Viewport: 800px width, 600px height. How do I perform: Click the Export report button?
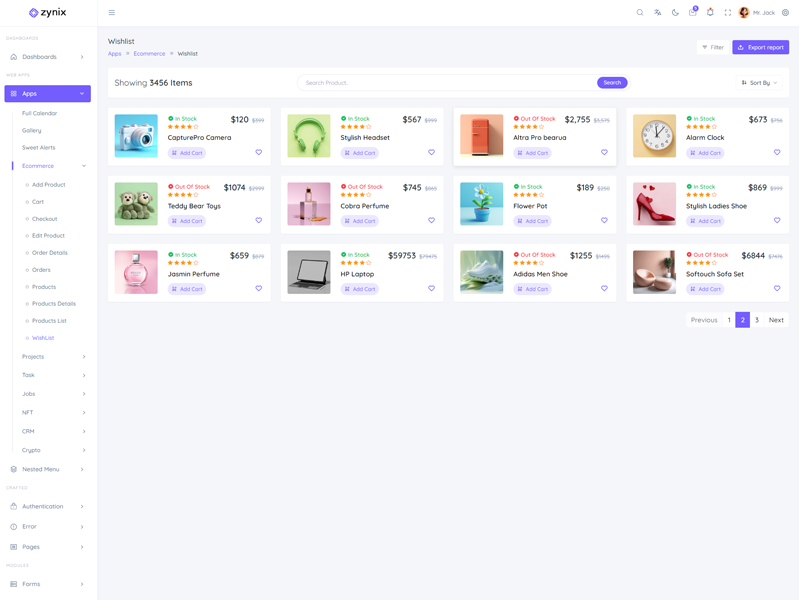coord(760,47)
